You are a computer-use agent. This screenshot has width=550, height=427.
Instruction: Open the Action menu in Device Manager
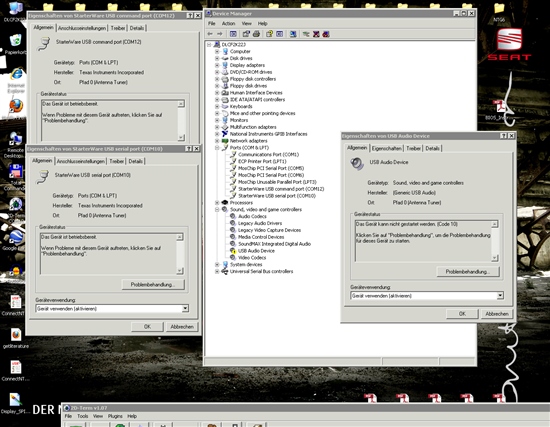(228, 23)
